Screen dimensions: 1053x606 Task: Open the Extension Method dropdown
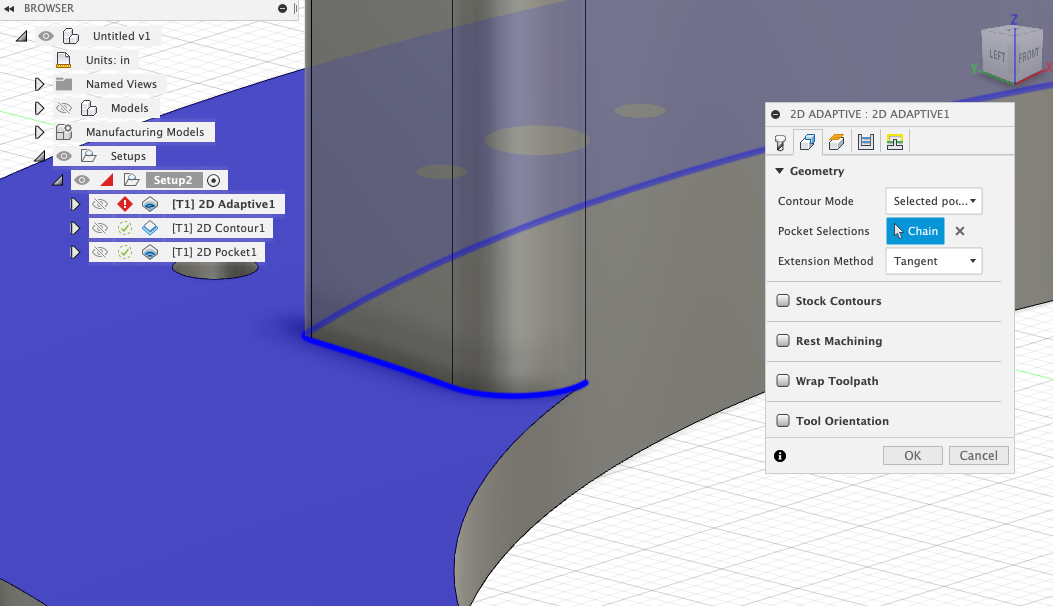pyautogui.click(x=933, y=261)
